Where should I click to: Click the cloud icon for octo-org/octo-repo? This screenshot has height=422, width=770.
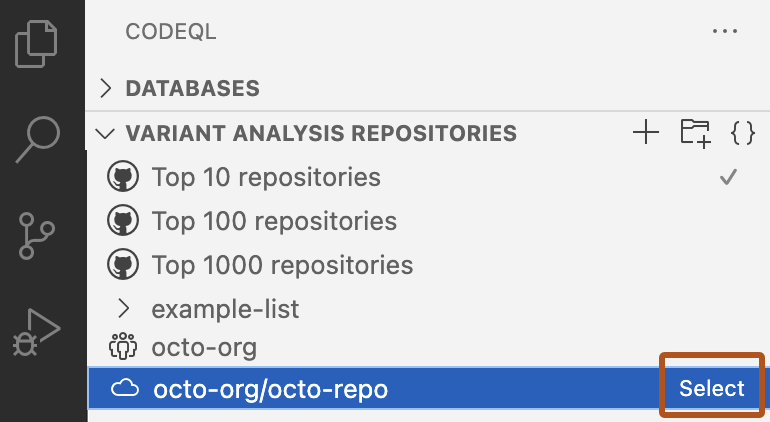(124, 390)
